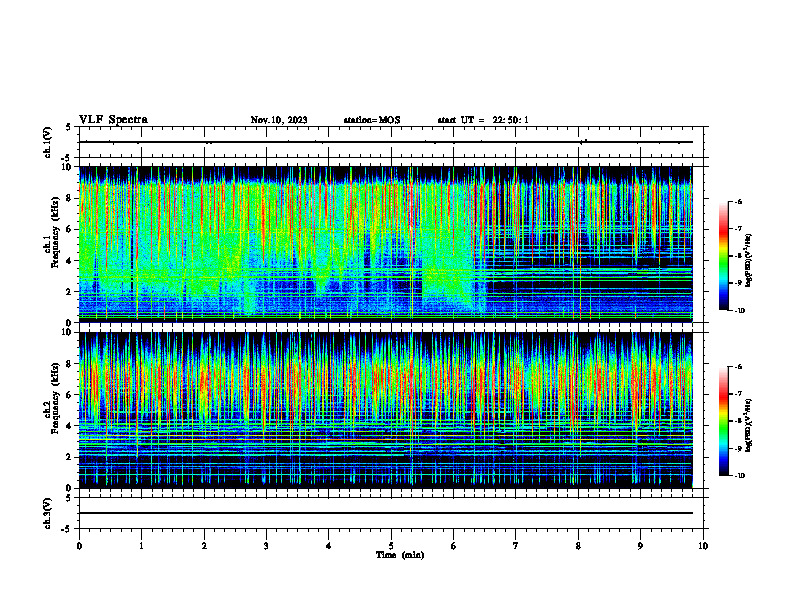Click time axis tick label "9"

[640, 546]
